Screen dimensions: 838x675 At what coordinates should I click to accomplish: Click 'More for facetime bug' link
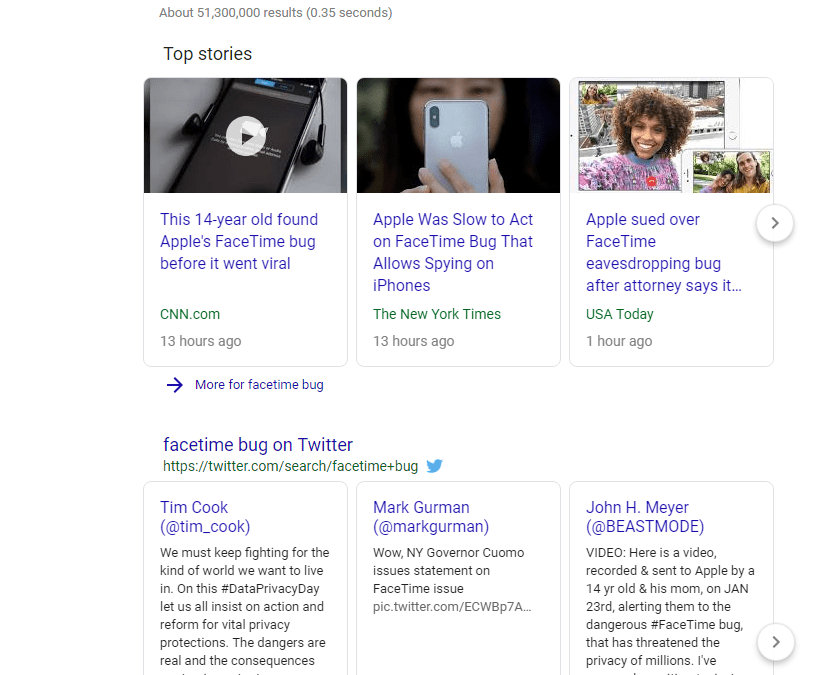pyautogui.click(x=259, y=385)
